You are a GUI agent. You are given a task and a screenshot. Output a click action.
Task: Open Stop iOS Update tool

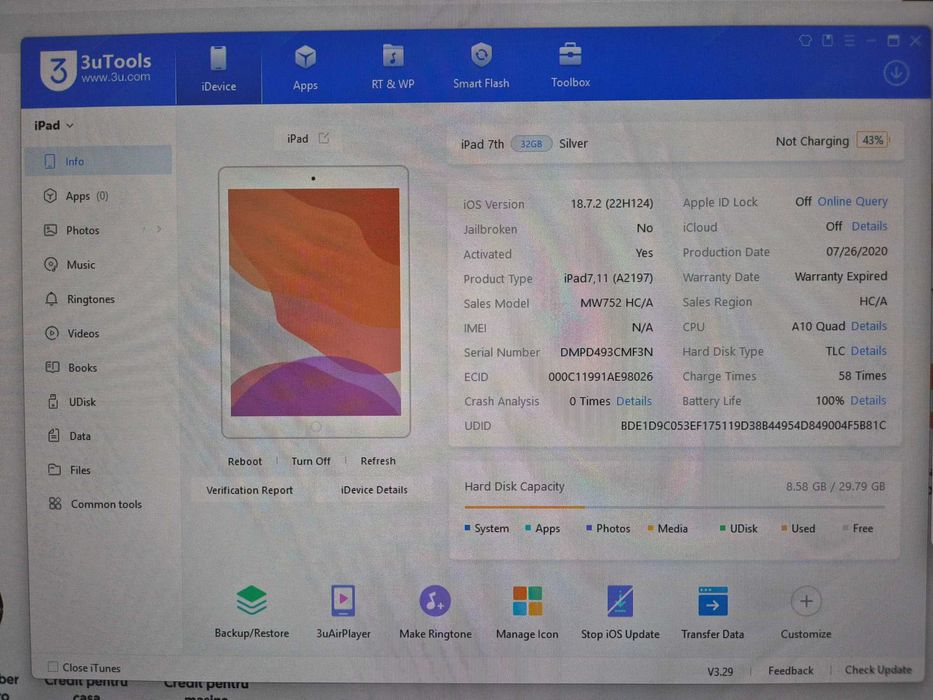620,611
